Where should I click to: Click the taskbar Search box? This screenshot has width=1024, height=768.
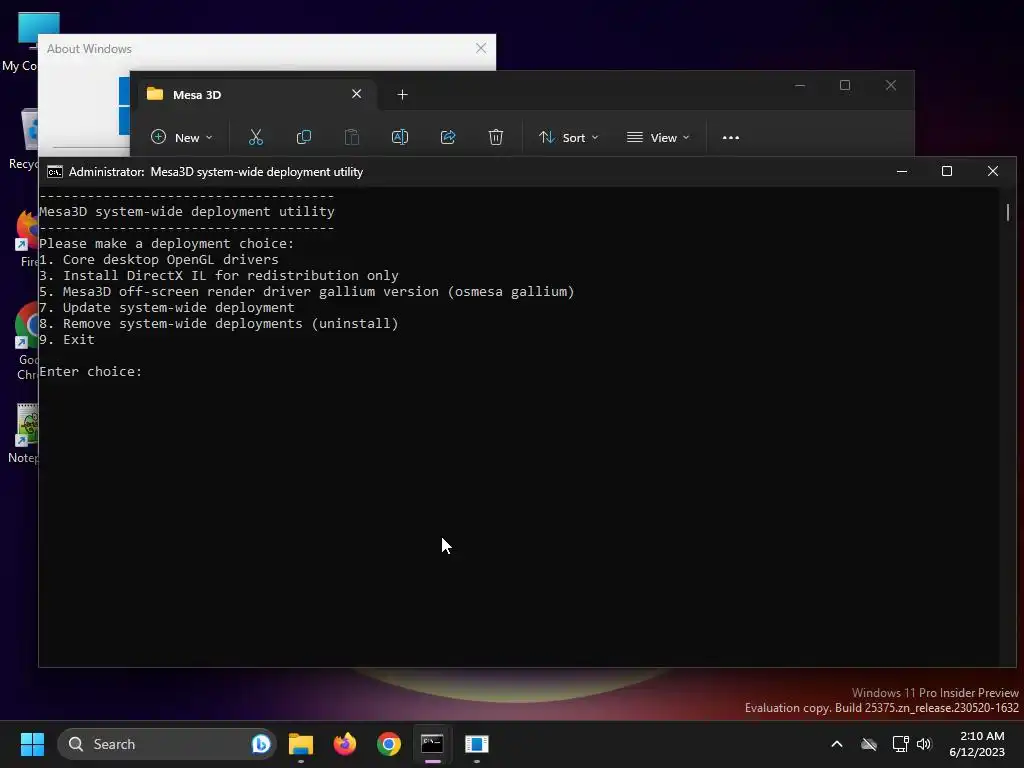tap(167, 744)
